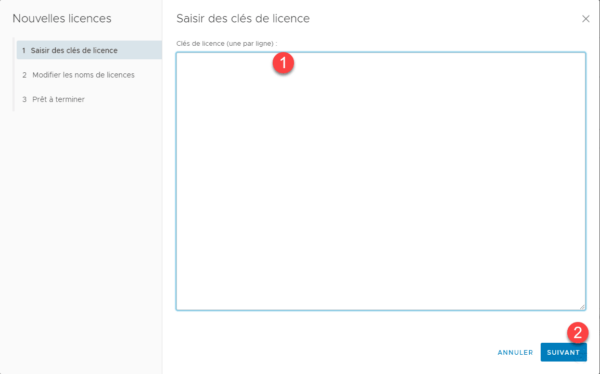Click the Saisir des clés de licence heading
Viewport: 600px width, 374px height.
(243, 18)
